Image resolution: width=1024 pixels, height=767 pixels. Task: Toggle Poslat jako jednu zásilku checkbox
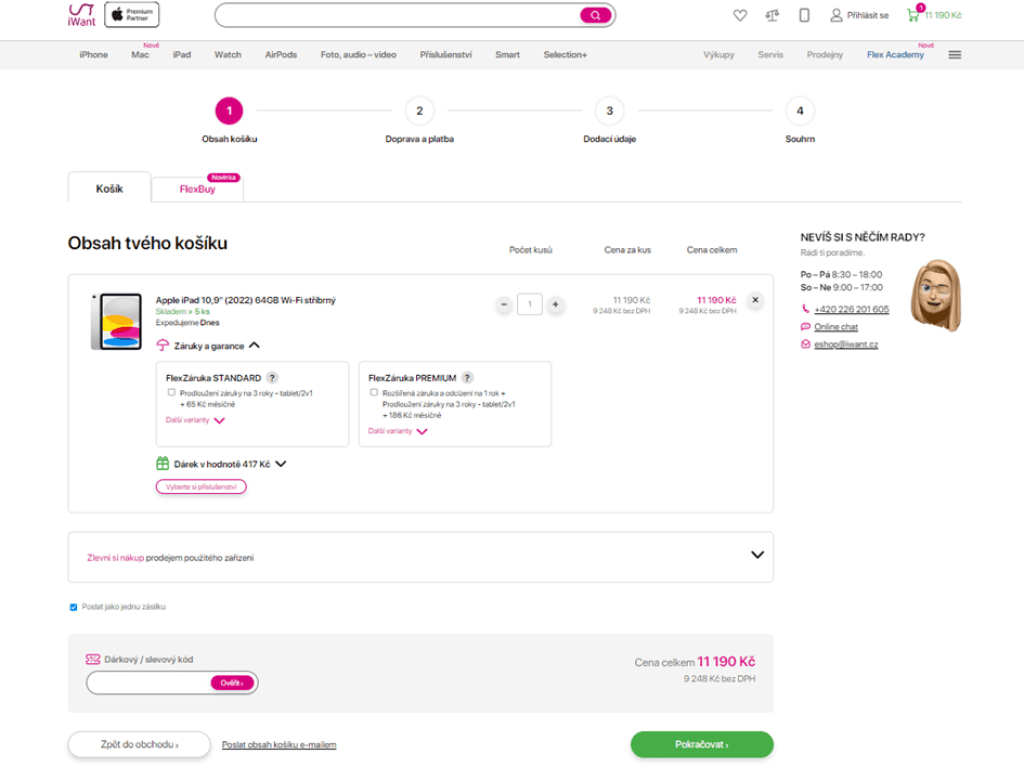73,607
